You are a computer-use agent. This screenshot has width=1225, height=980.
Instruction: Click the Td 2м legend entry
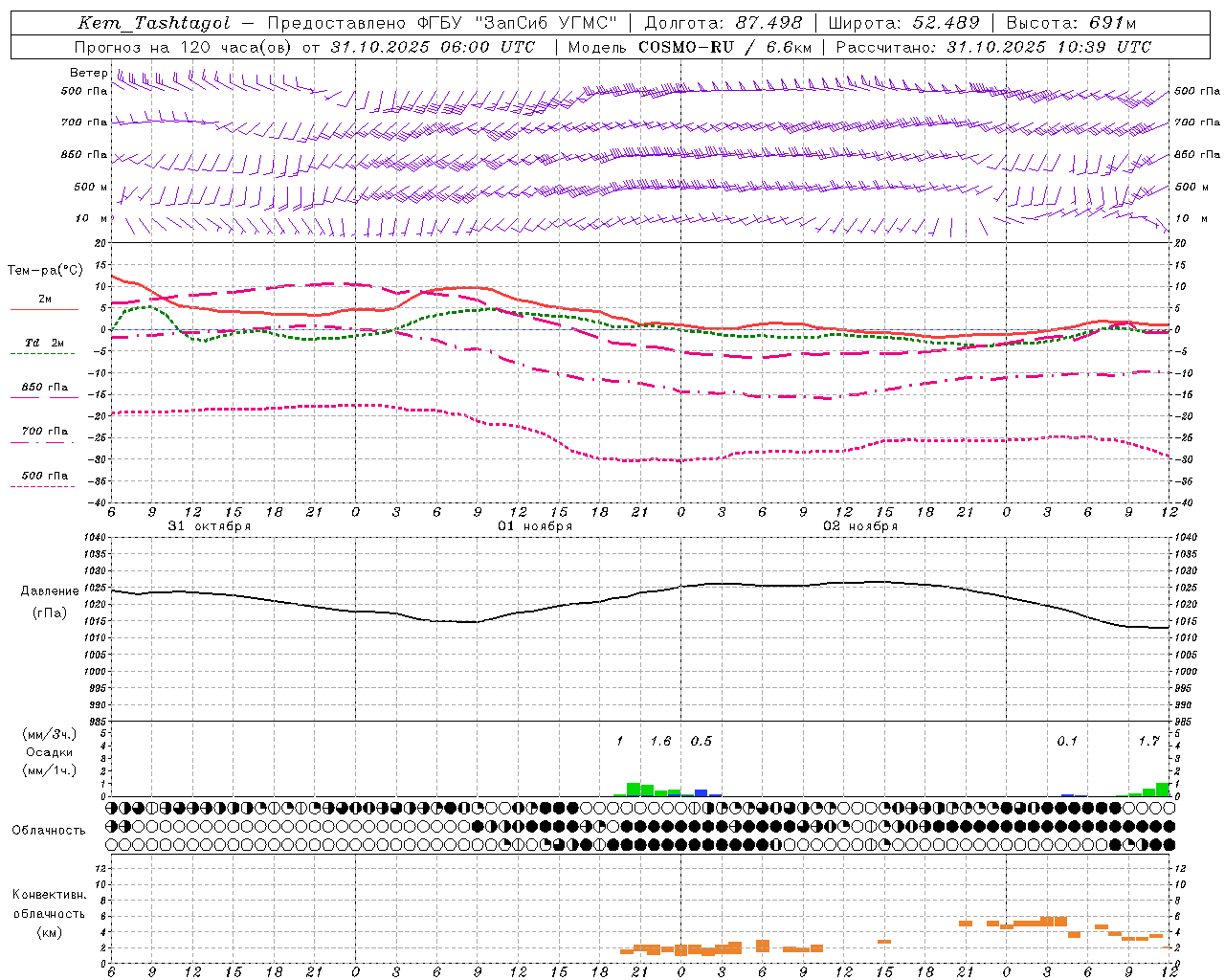point(44,343)
